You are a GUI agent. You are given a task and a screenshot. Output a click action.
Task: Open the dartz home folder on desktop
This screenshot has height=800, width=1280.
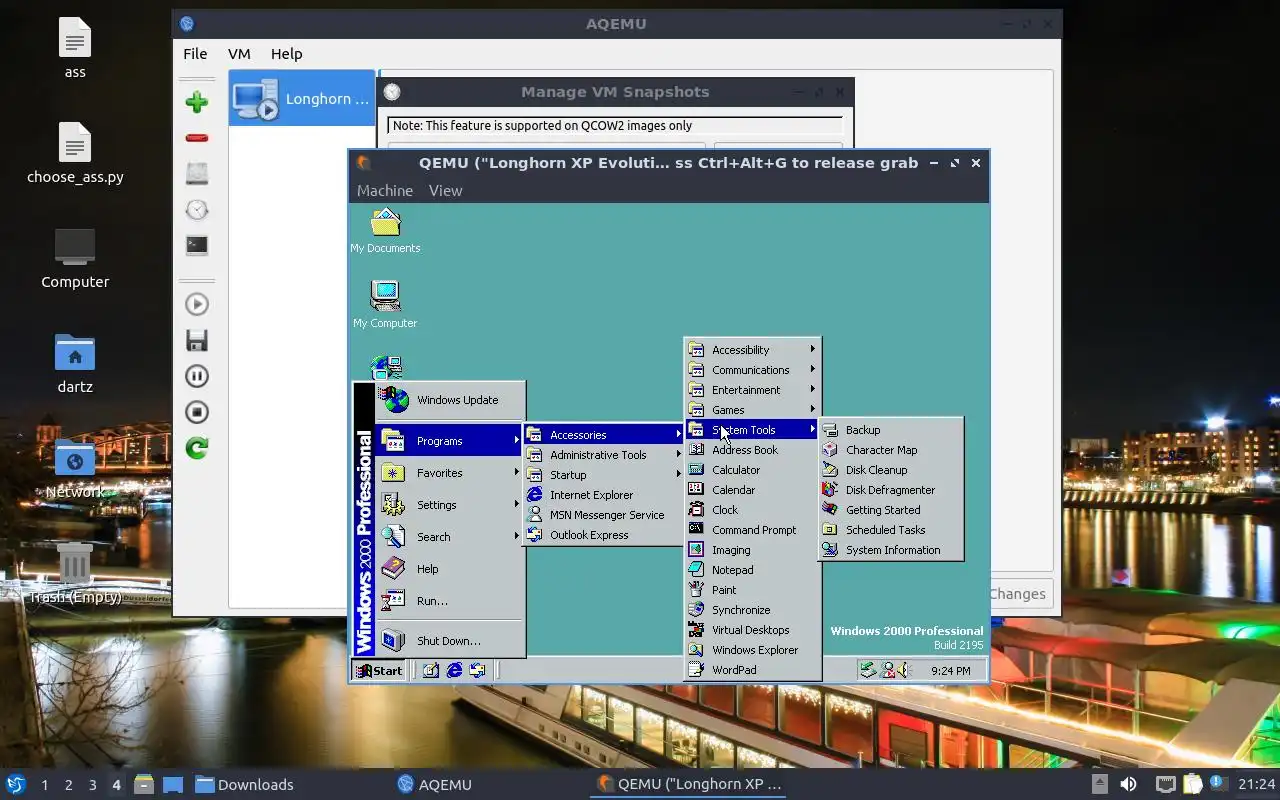(x=75, y=362)
